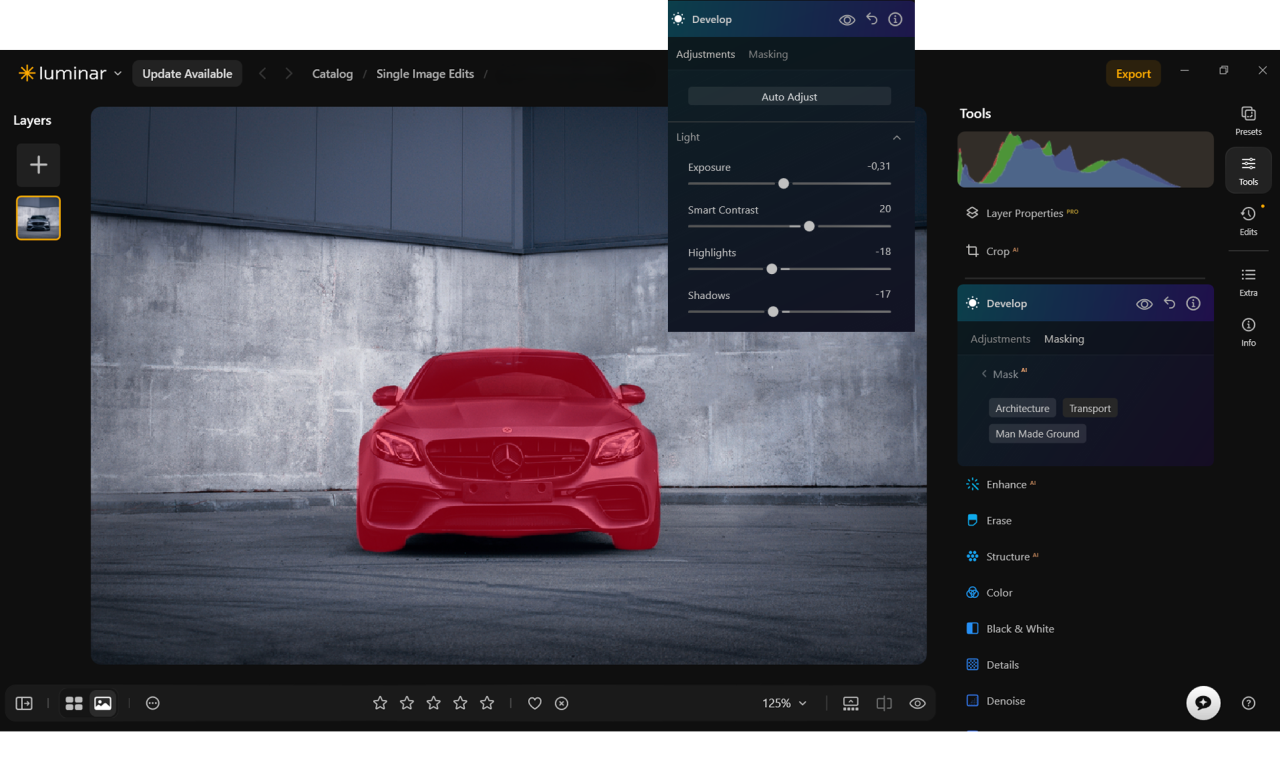Add a new layer with plus button

point(38,165)
